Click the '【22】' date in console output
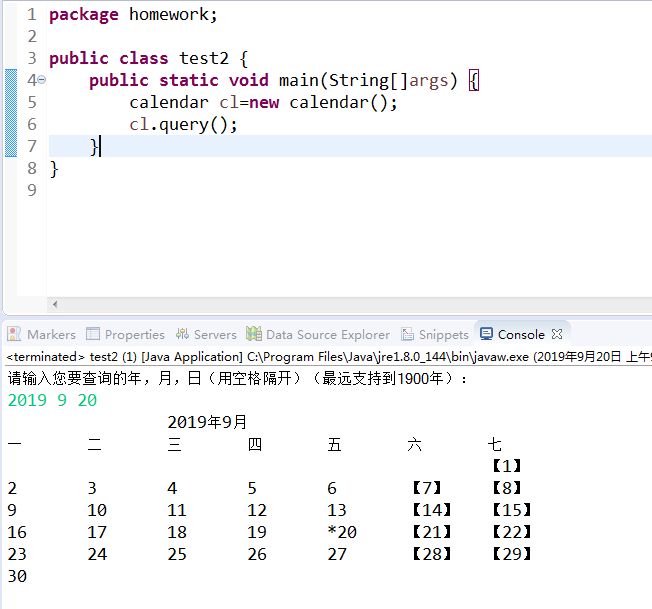Screen dimensions: 652x609 pyautogui.click(x=511, y=532)
